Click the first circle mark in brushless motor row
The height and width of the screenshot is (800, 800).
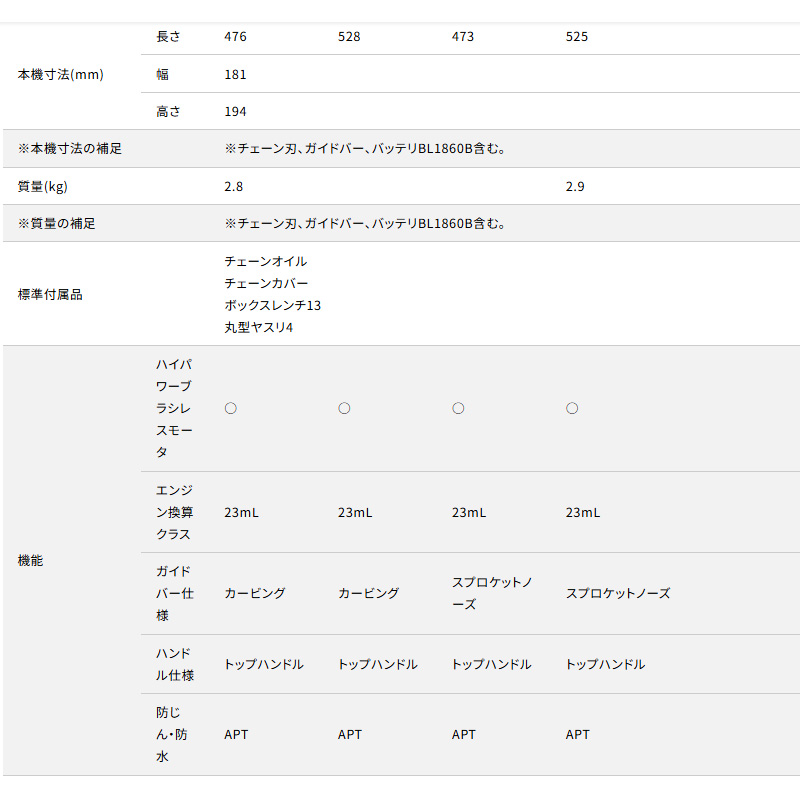230,408
